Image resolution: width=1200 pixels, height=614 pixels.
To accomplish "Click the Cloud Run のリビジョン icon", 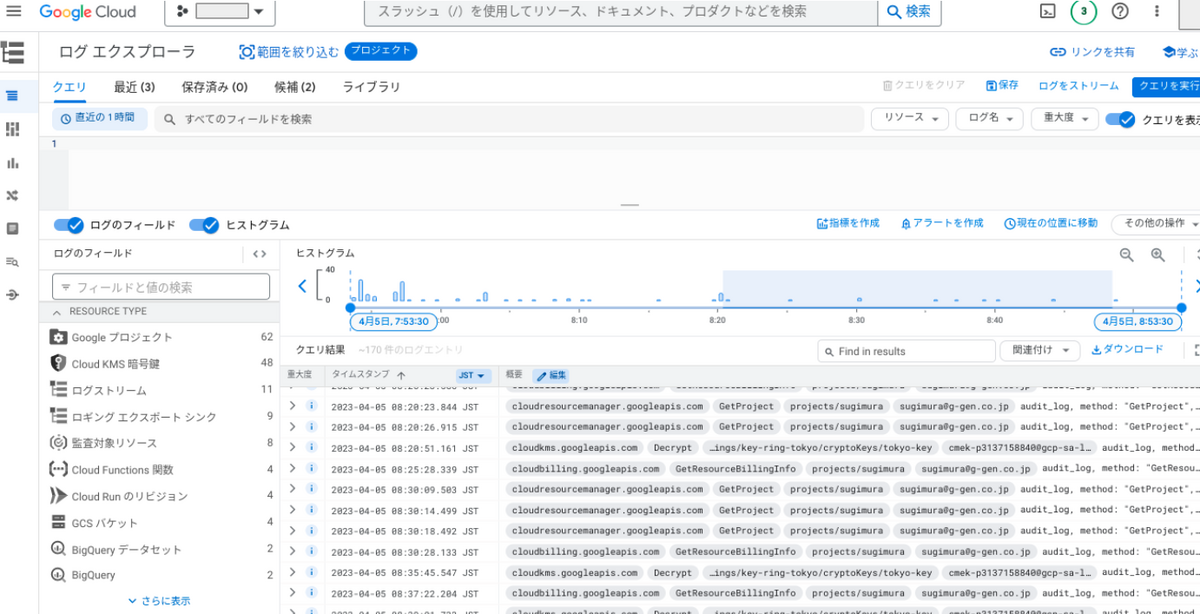I will (x=58, y=496).
